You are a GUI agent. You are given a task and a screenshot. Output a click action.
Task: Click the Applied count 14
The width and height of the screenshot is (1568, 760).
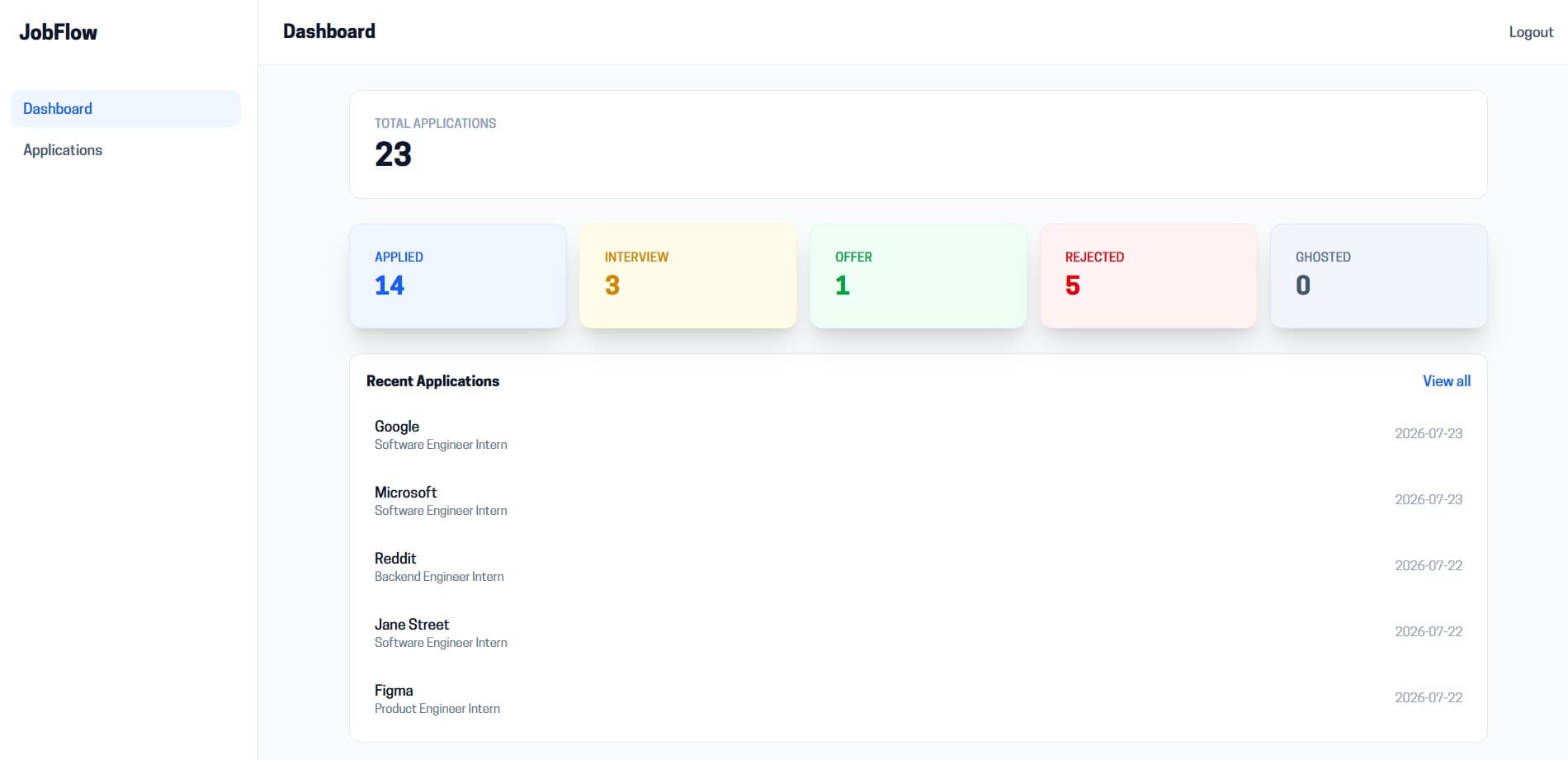point(390,286)
